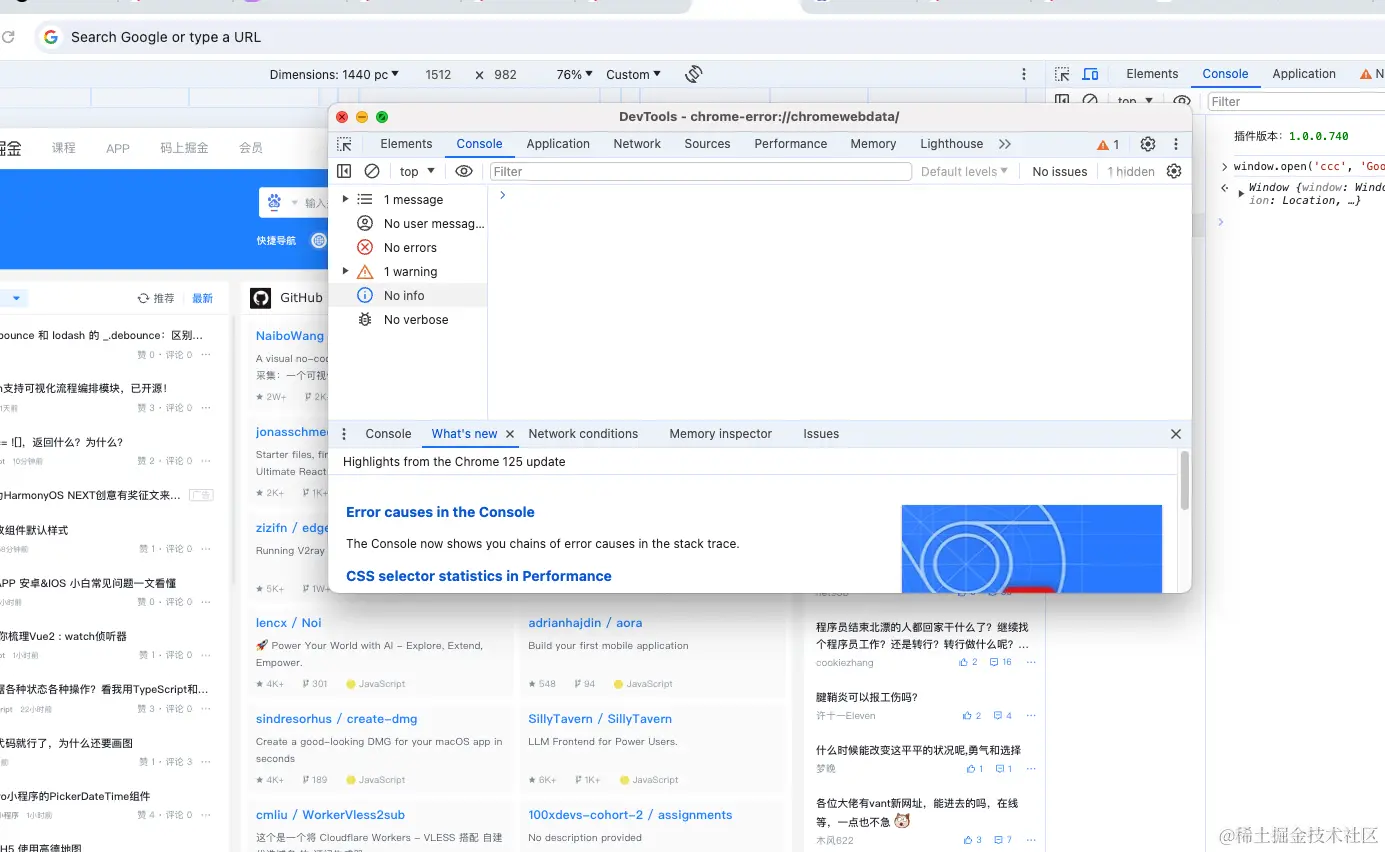Open Memory inspector drawer tab
This screenshot has width=1385, height=852.
[720, 434]
